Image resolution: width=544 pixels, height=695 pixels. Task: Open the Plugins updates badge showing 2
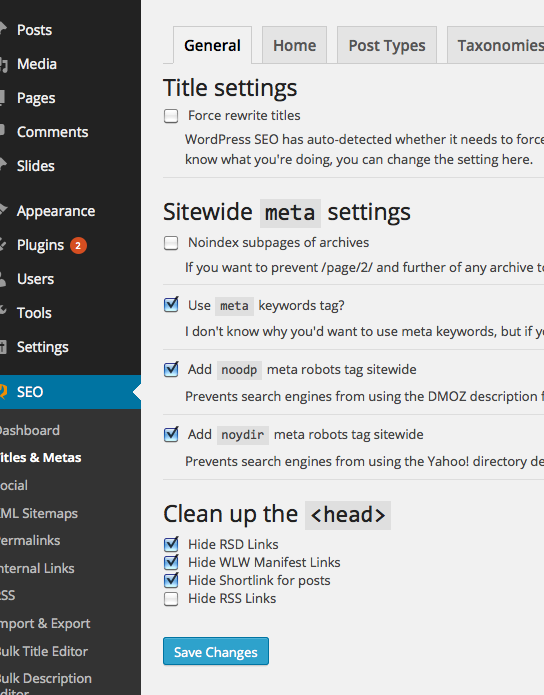pos(78,245)
